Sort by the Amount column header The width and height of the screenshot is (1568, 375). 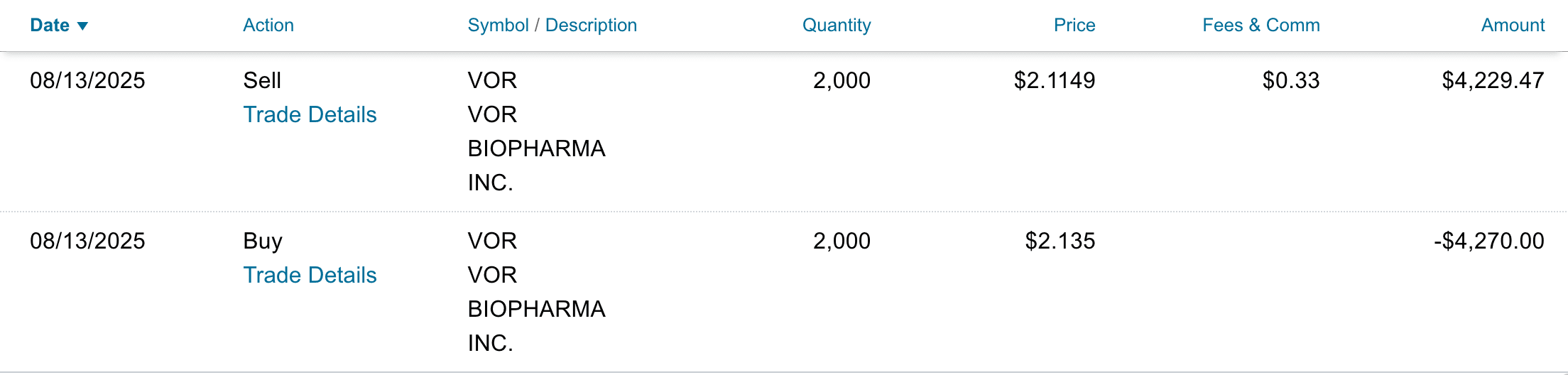point(1513,26)
